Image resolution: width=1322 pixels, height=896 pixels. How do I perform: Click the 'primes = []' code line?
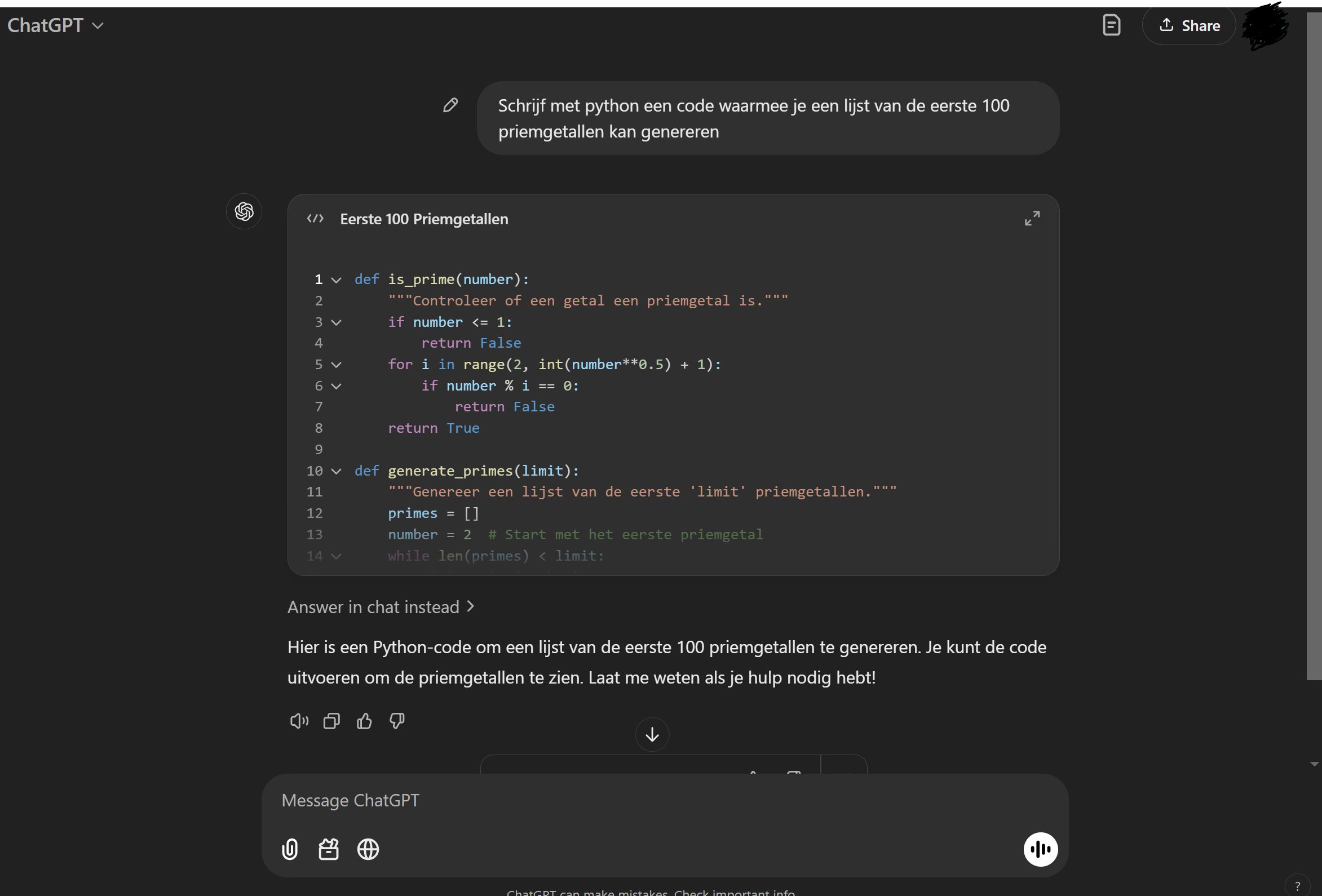[434, 513]
